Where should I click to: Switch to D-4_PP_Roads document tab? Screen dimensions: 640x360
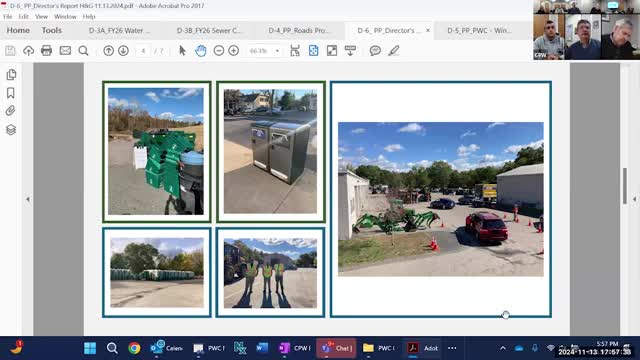[299, 31]
